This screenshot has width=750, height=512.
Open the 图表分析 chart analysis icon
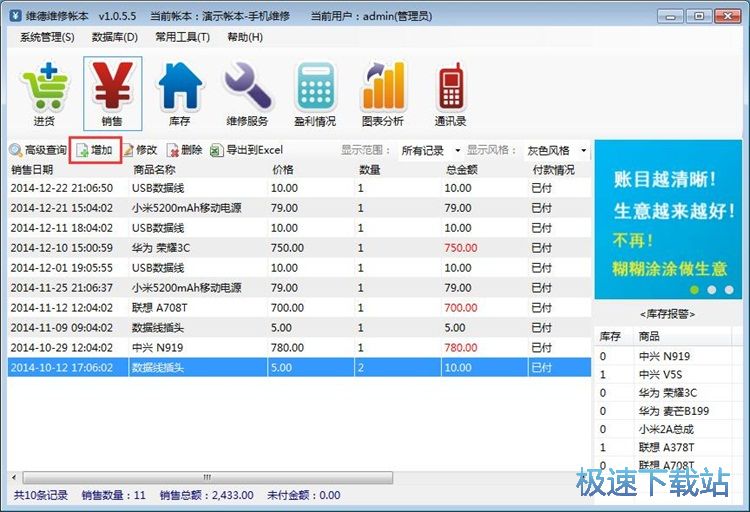point(383,93)
